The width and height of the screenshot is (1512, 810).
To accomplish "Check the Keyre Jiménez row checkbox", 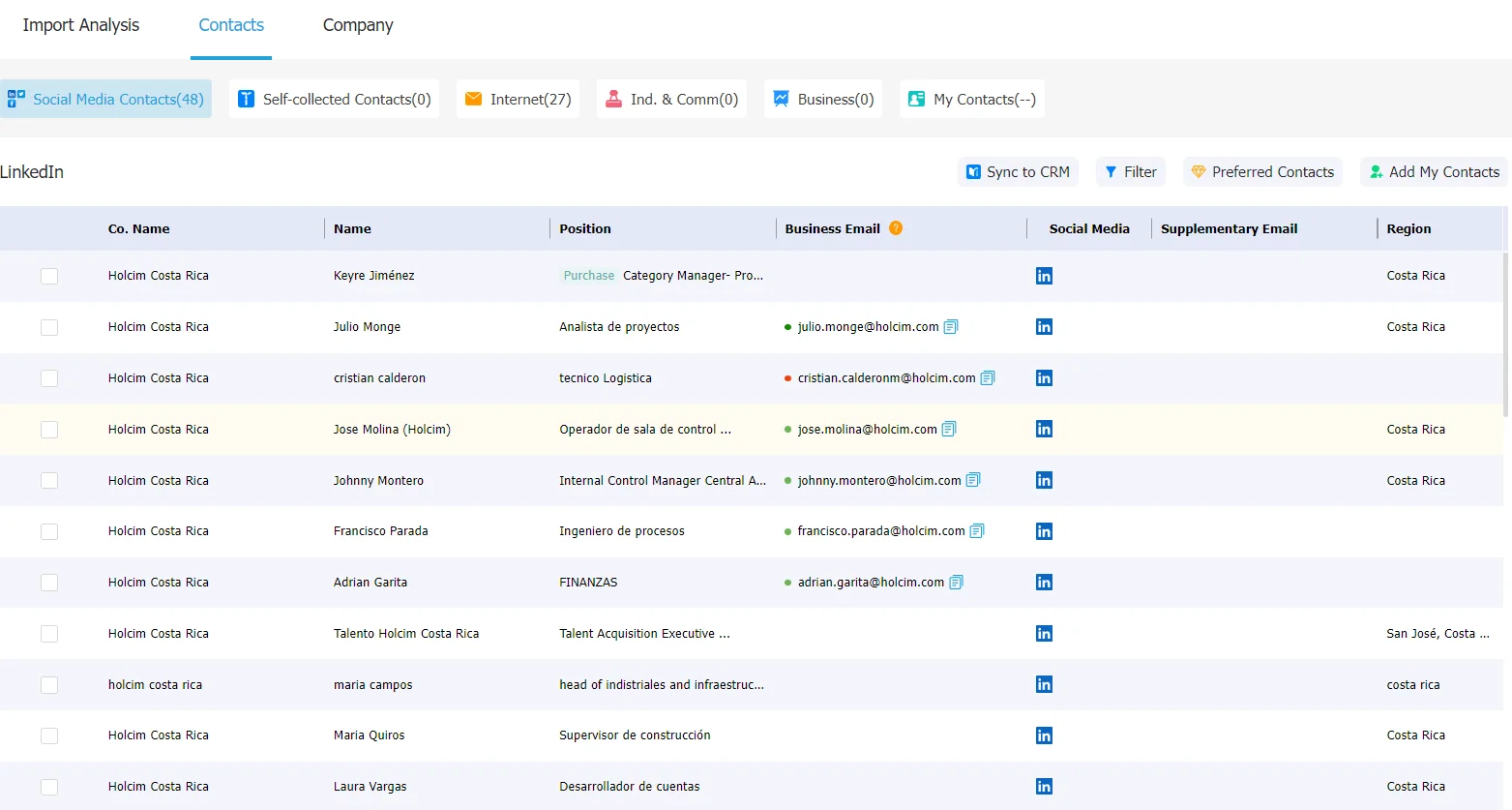I will pos(49,276).
